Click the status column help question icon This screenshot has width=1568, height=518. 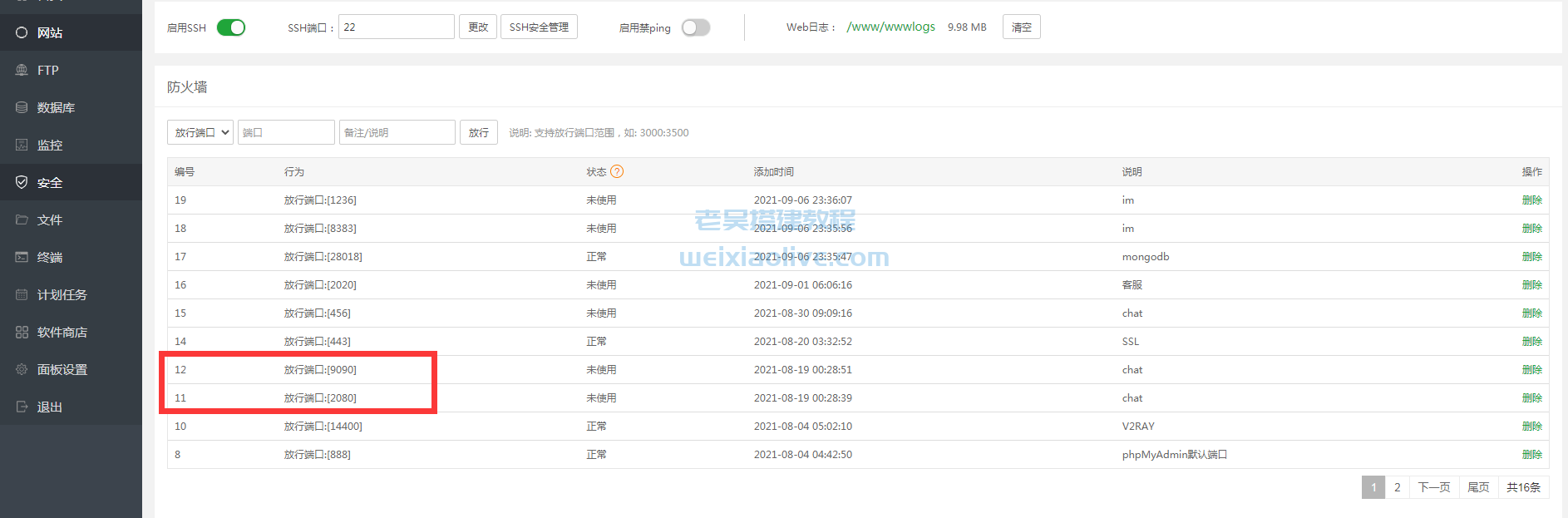point(617,171)
